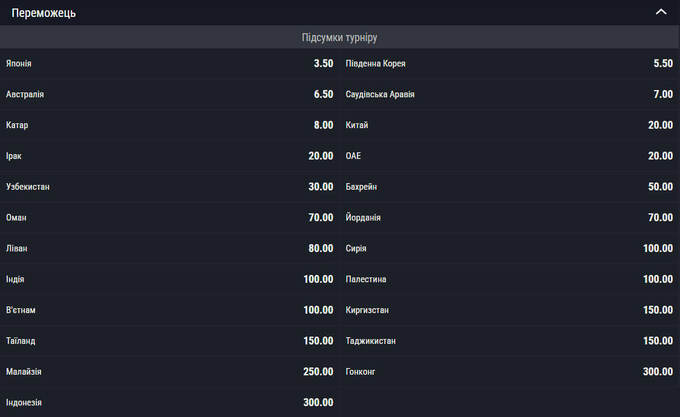The width and height of the screenshot is (680, 417).
Task: Click the Китай 20.00 odds row
Action: coord(509,125)
